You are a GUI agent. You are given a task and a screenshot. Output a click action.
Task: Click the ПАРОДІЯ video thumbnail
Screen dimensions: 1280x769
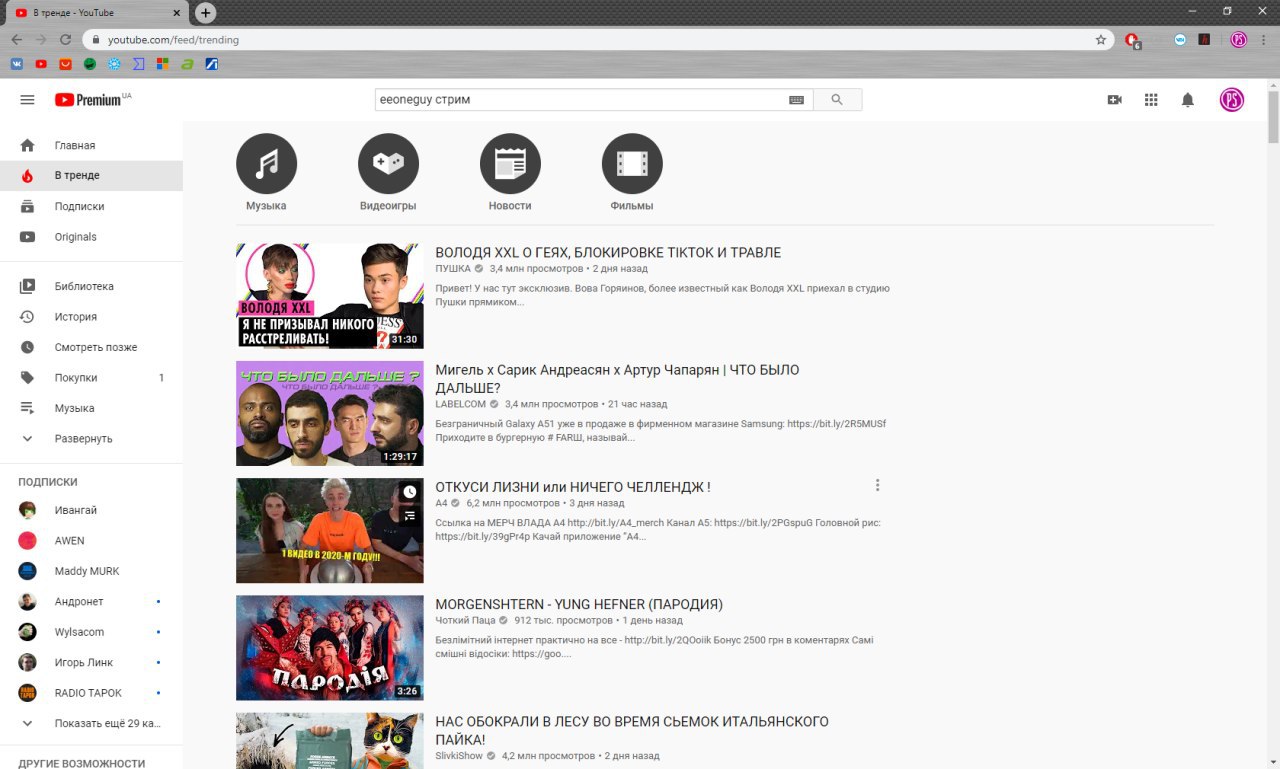[x=330, y=647]
